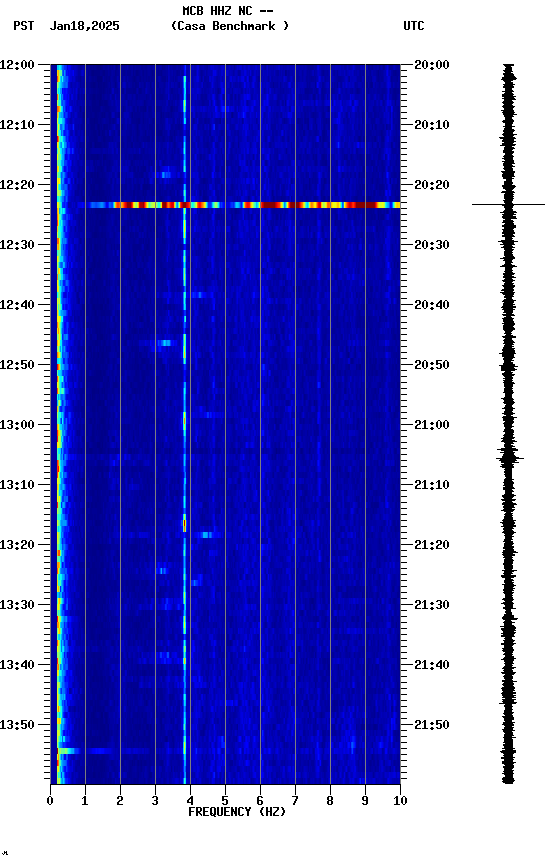Click the '12:30' PST time label
Screen dimensions: 552x864
pos(17,245)
